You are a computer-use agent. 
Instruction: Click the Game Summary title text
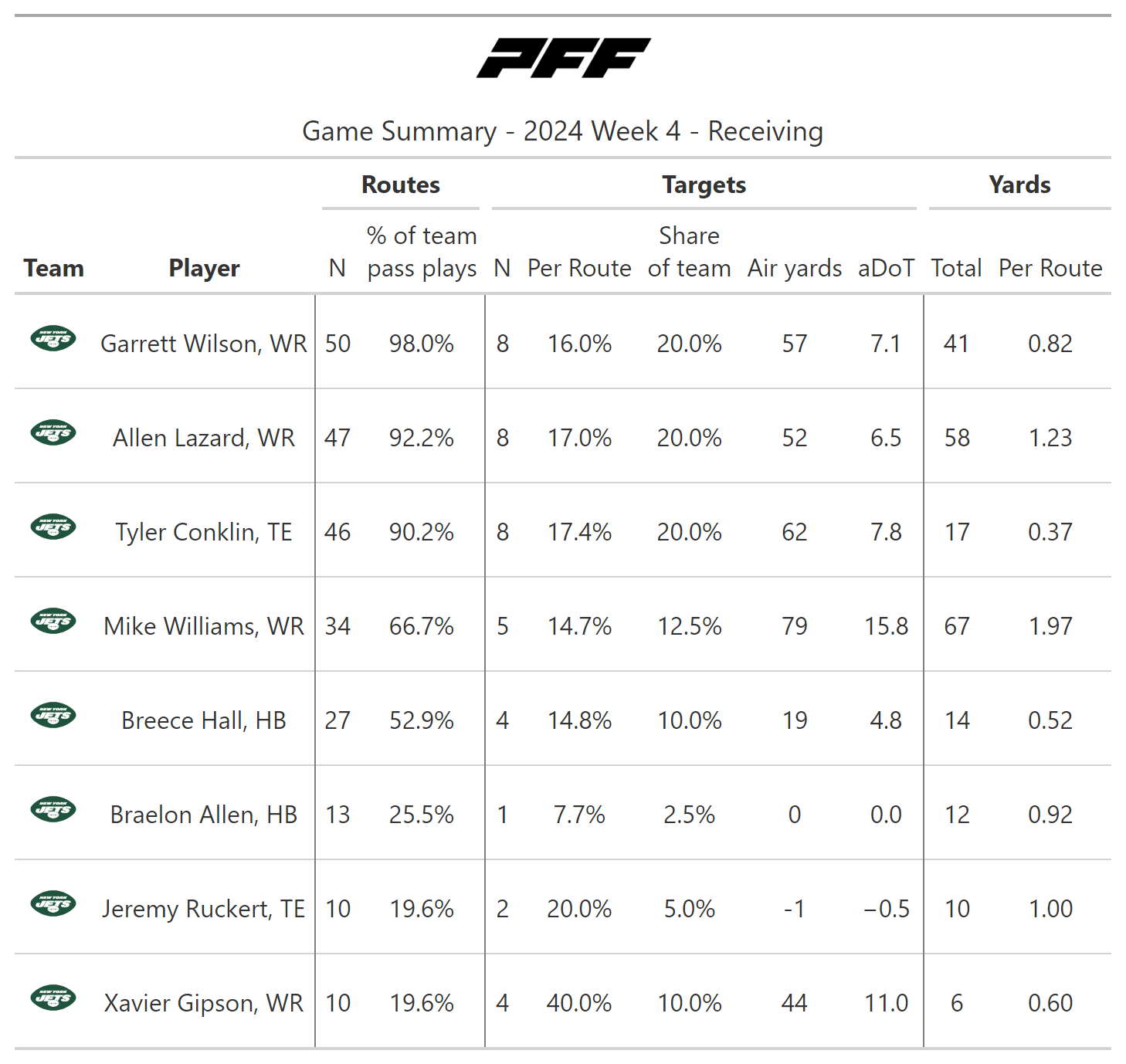click(562, 131)
